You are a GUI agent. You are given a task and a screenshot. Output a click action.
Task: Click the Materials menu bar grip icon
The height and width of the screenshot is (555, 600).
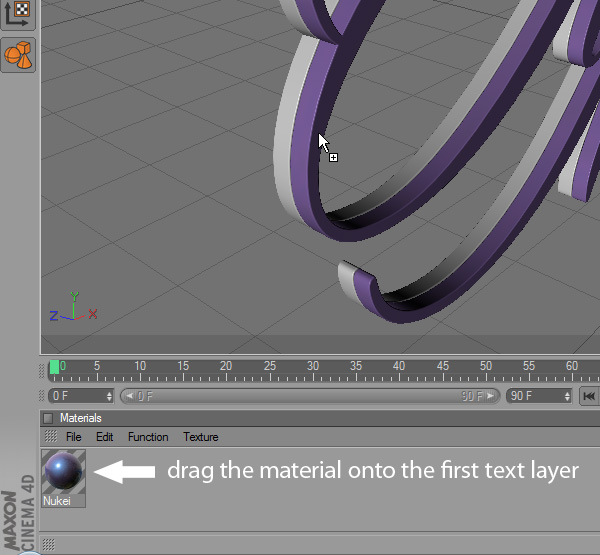pyautogui.click(x=50, y=437)
